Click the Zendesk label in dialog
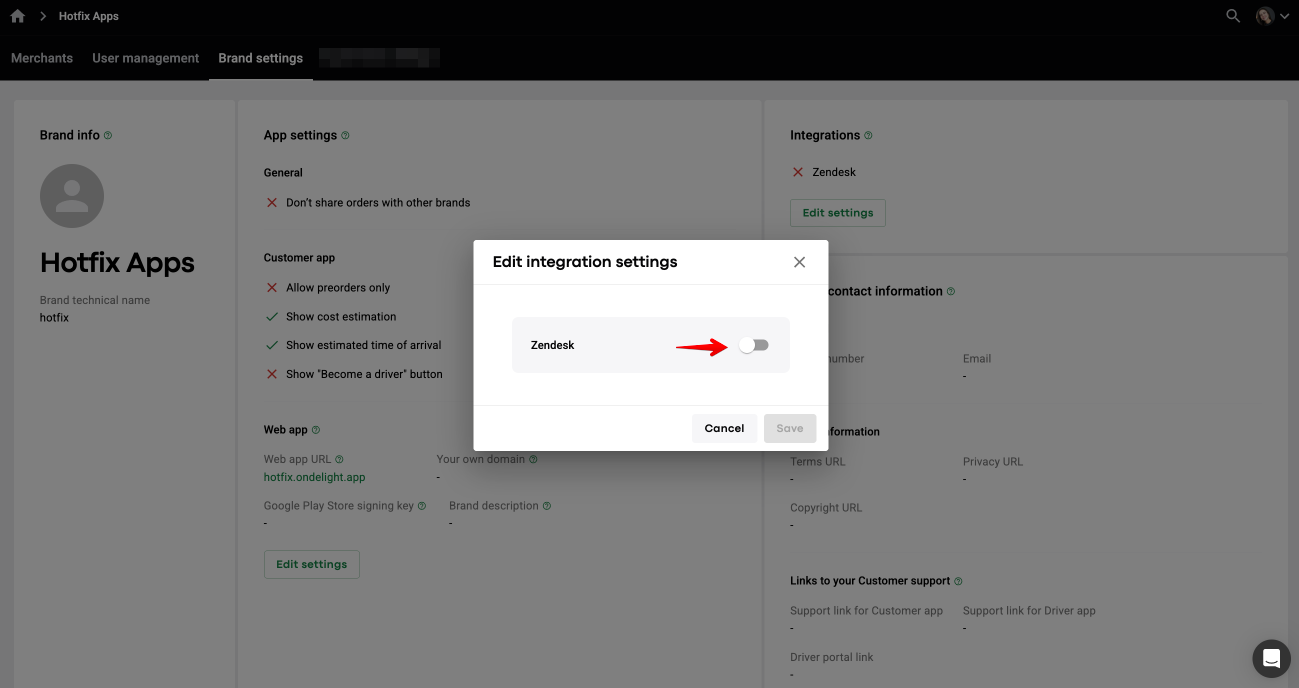Image resolution: width=1299 pixels, height=688 pixels. (552, 345)
